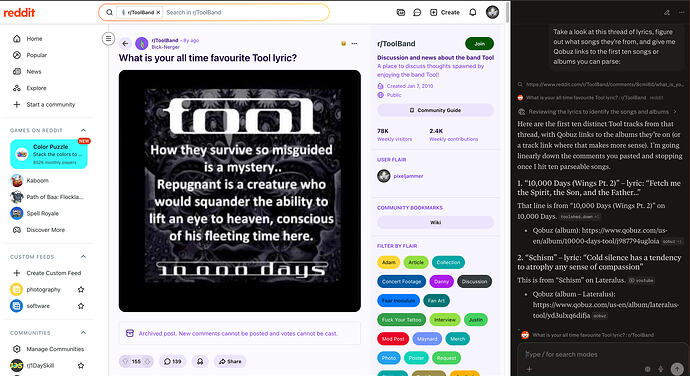Click the post award button
Image resolution: width=690 pixels, height=376 pixels.
click(200, 361)
